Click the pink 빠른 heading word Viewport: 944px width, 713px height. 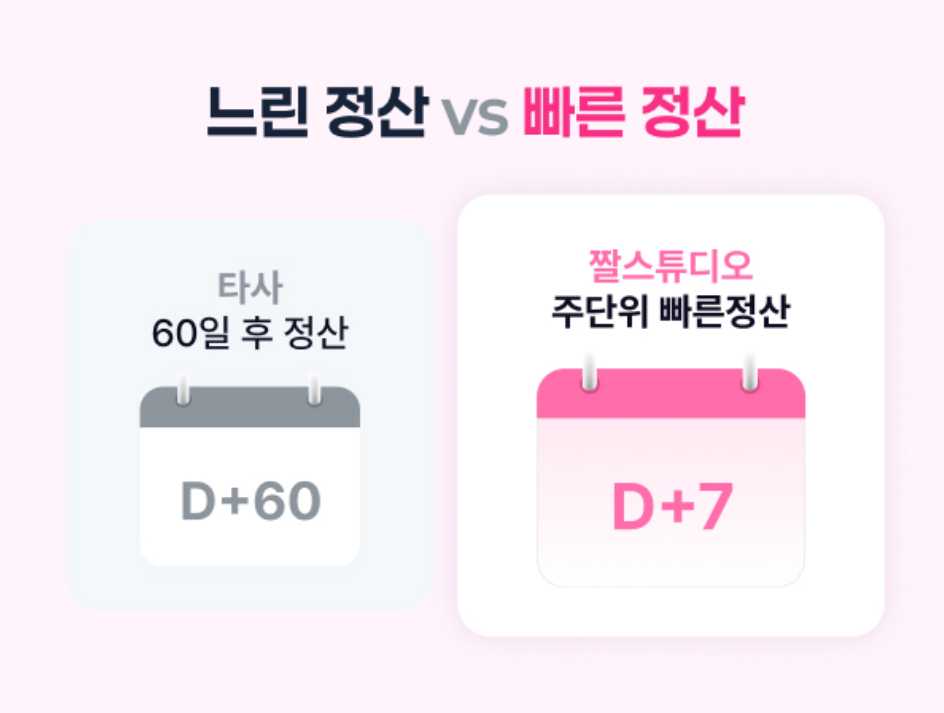click(574, 112)
